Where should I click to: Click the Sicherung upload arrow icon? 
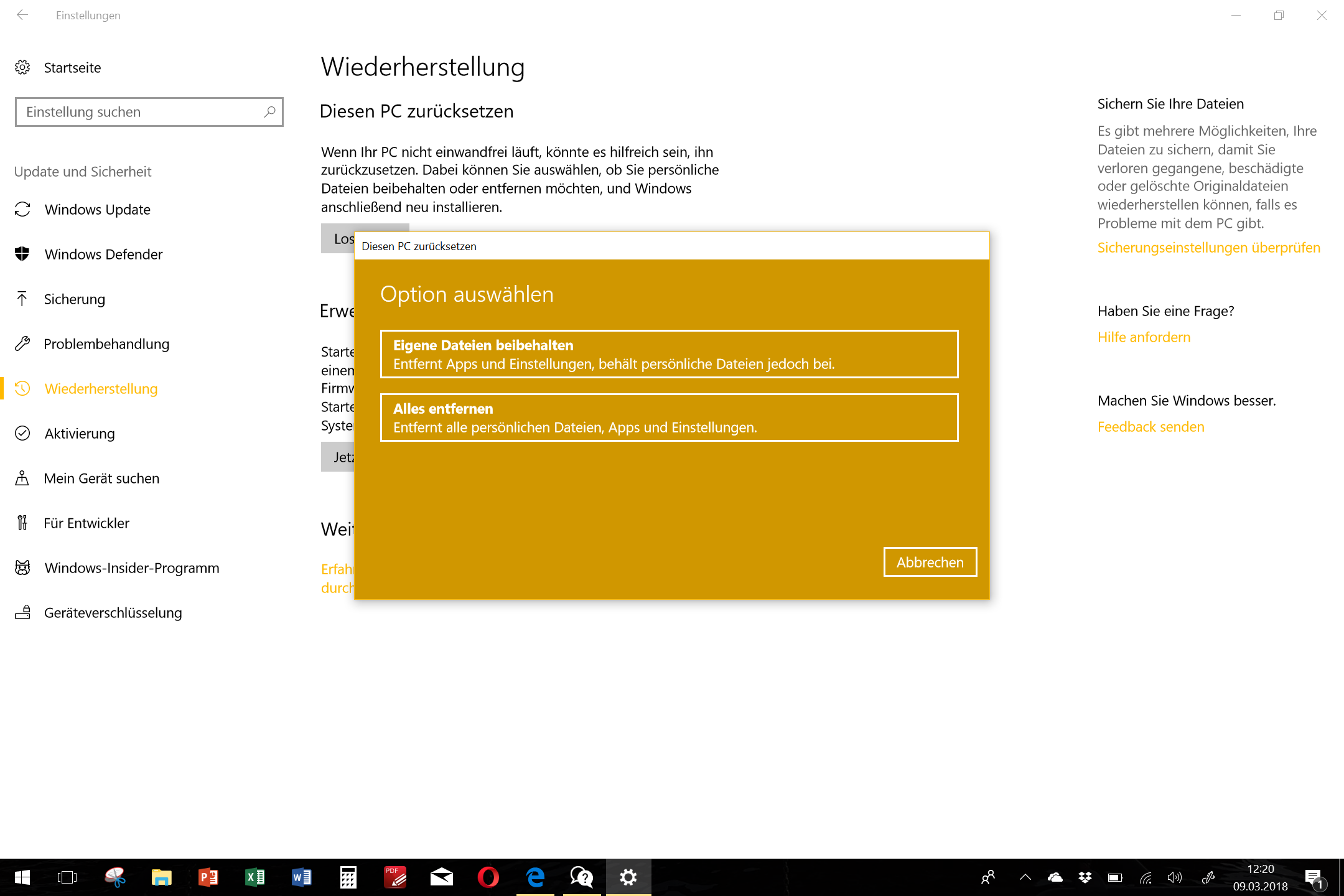click(x=22, y=299)
